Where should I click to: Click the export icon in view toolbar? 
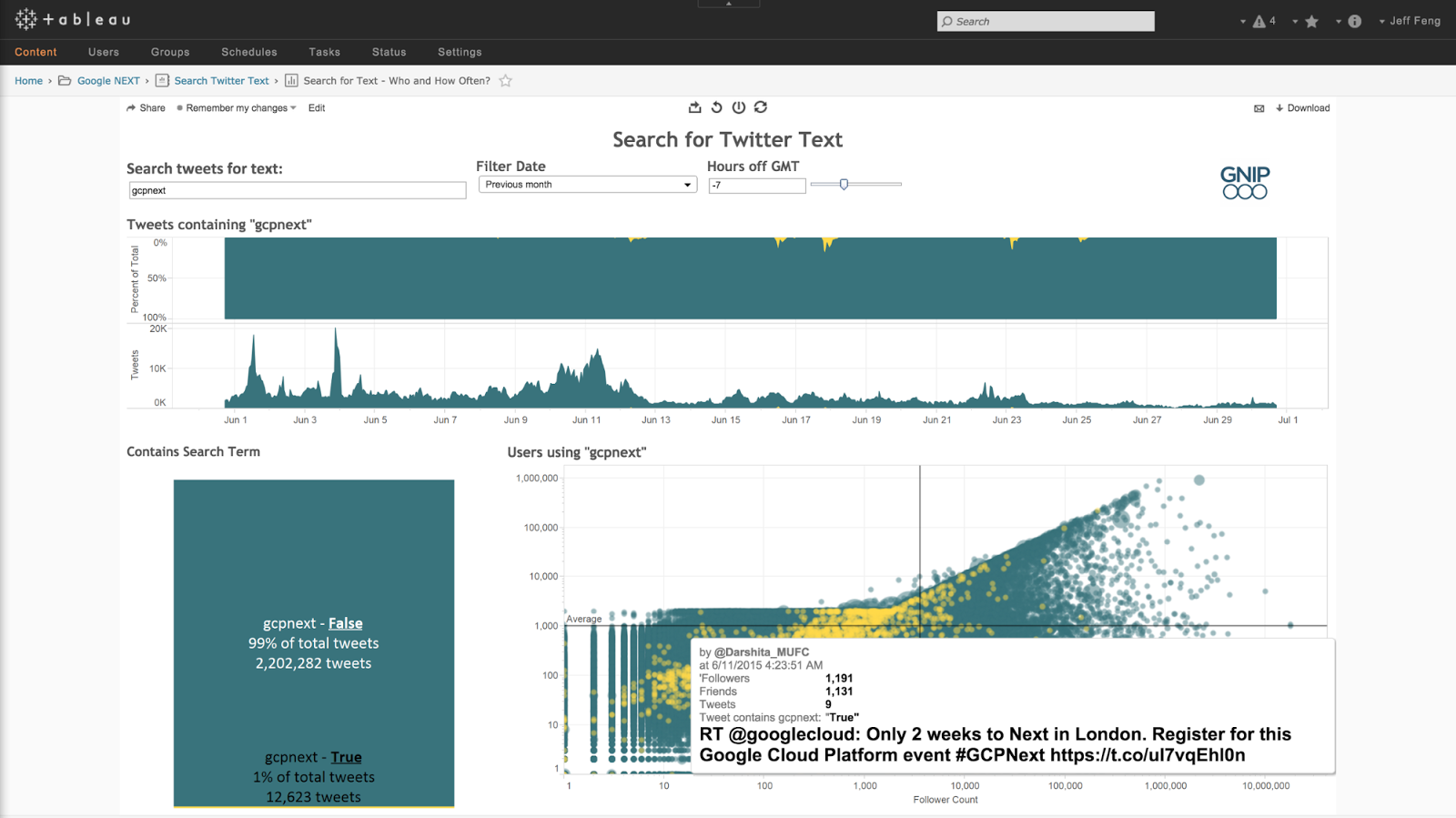[695, 107]
